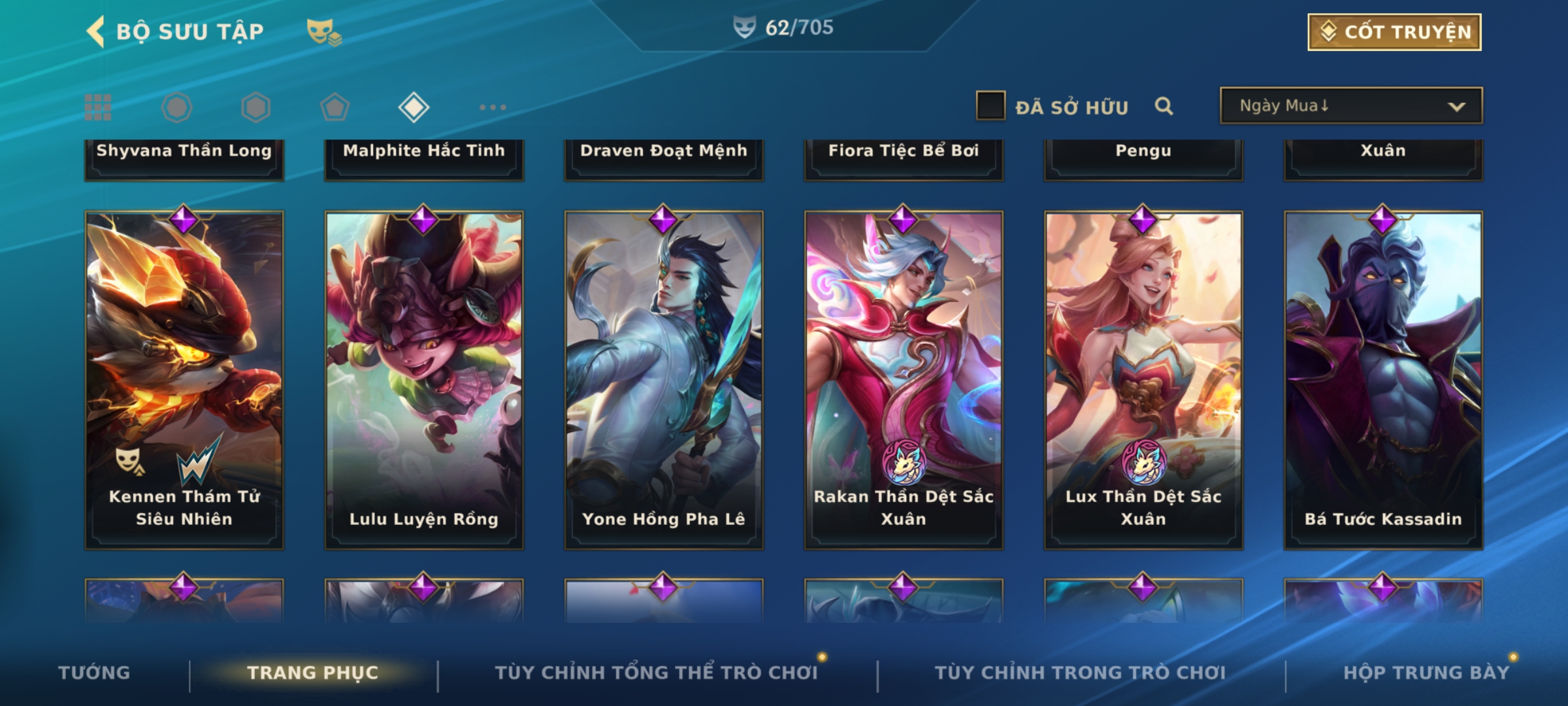The height and width of the screenshot is (706, 1568).
Task: Tick the Đã Sở Hữu checkbox
Action: [x=990, y=106]
